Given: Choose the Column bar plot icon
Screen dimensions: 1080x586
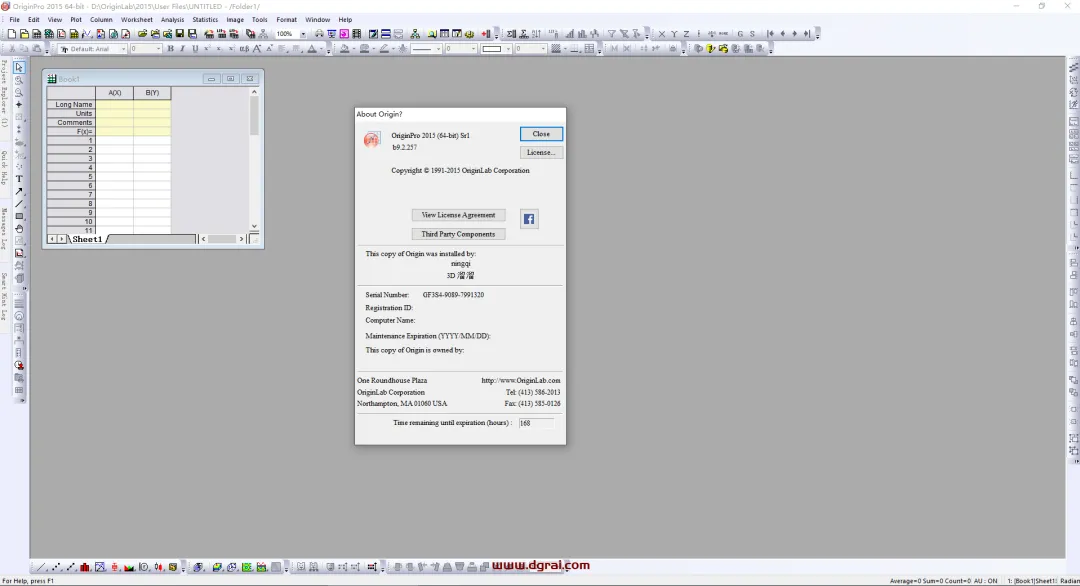Looking at the screenshot, I should point(85,567).
